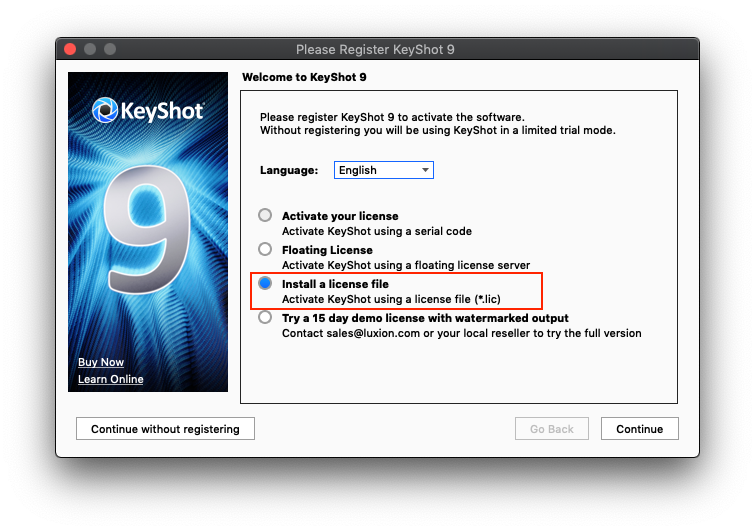Viewport: 755px width, 531px height.
Task: Click the Activate your license label
Action: point(340,216)
